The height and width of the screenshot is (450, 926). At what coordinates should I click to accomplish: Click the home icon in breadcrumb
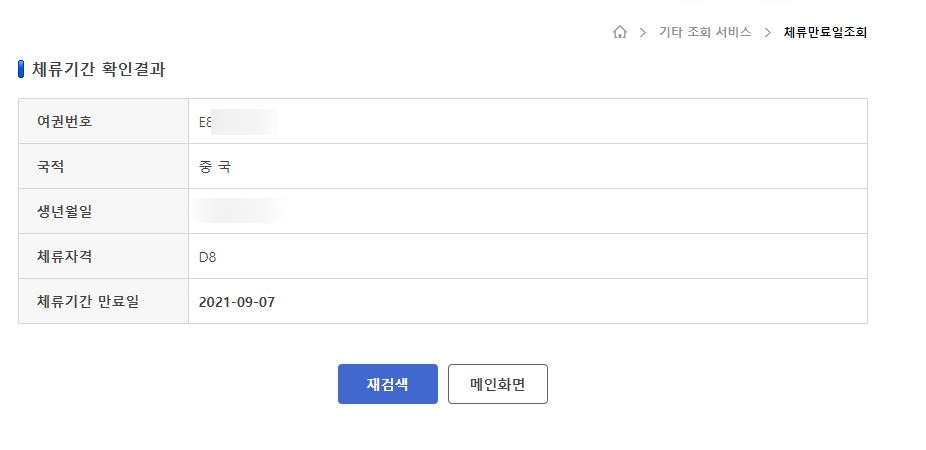tap(619, 32)
